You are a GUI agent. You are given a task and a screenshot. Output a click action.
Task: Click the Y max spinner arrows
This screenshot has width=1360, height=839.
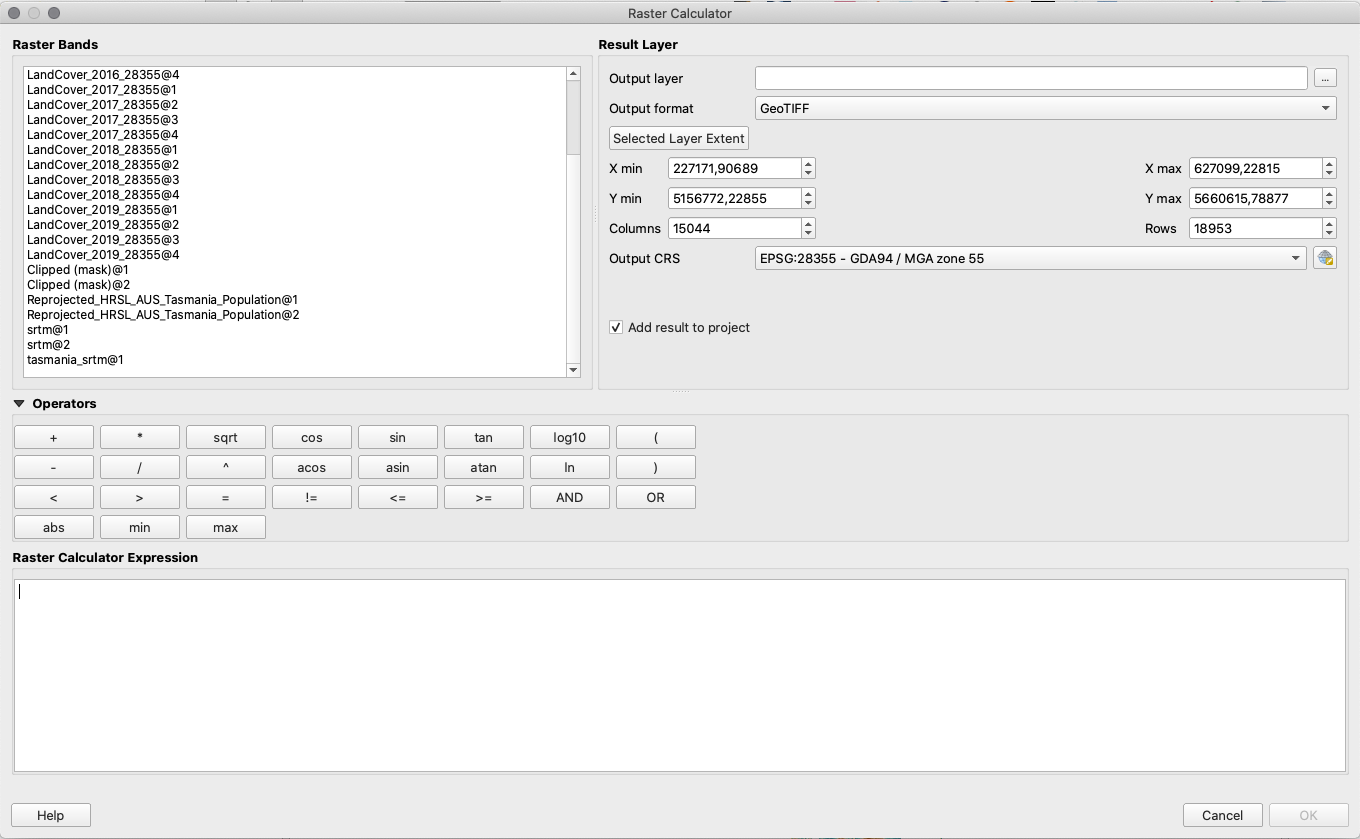click(1329, 198)
